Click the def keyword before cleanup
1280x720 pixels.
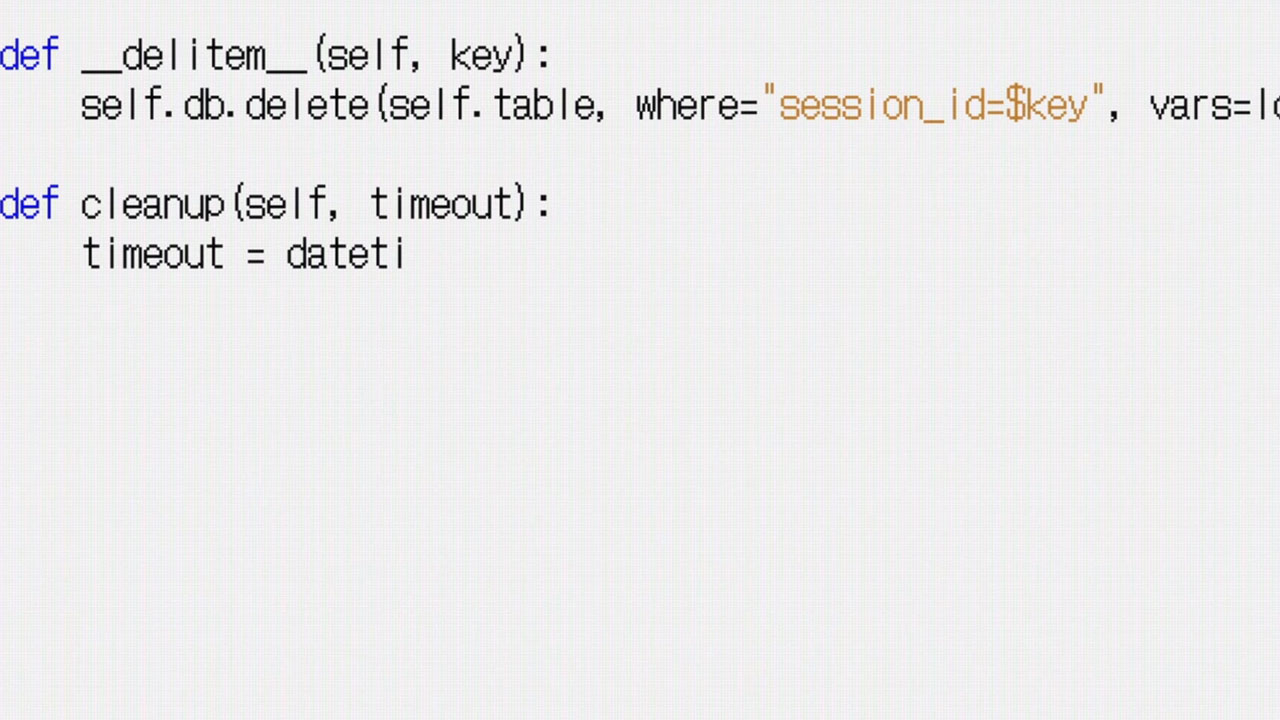(x=30, y=205)
